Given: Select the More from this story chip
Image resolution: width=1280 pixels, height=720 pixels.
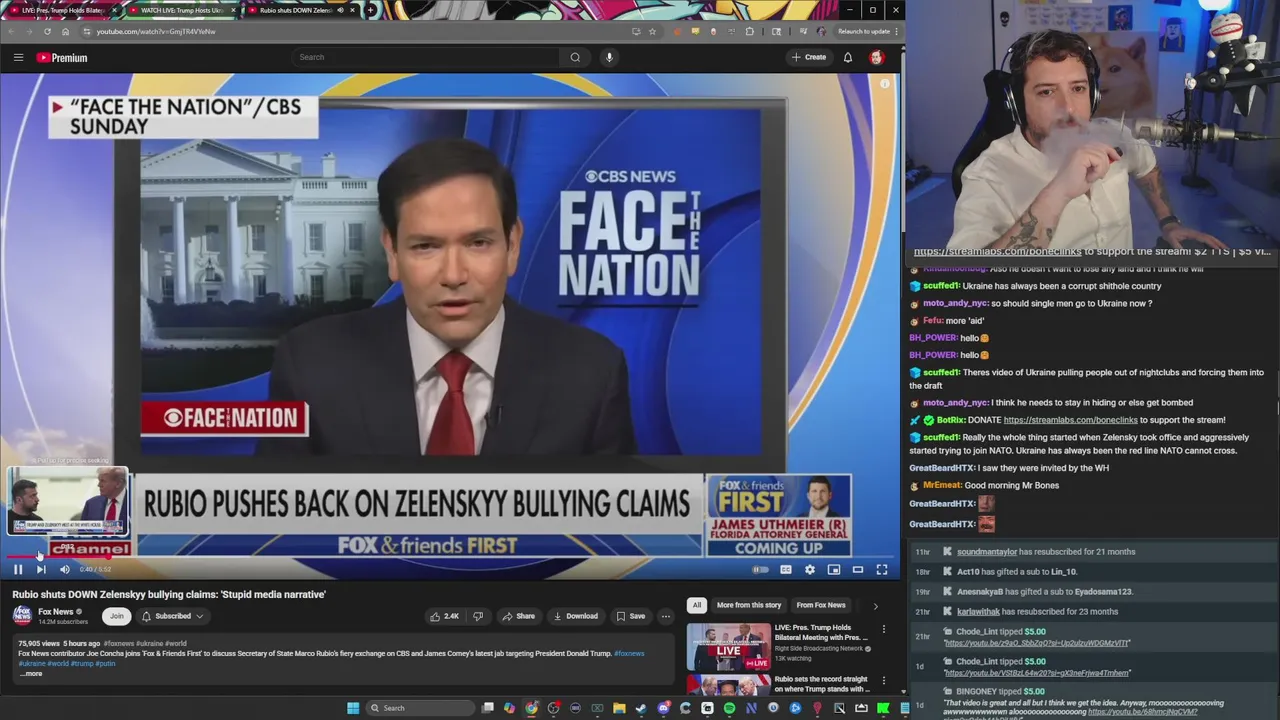Looking at the screenshot, I should pos(748,605).
